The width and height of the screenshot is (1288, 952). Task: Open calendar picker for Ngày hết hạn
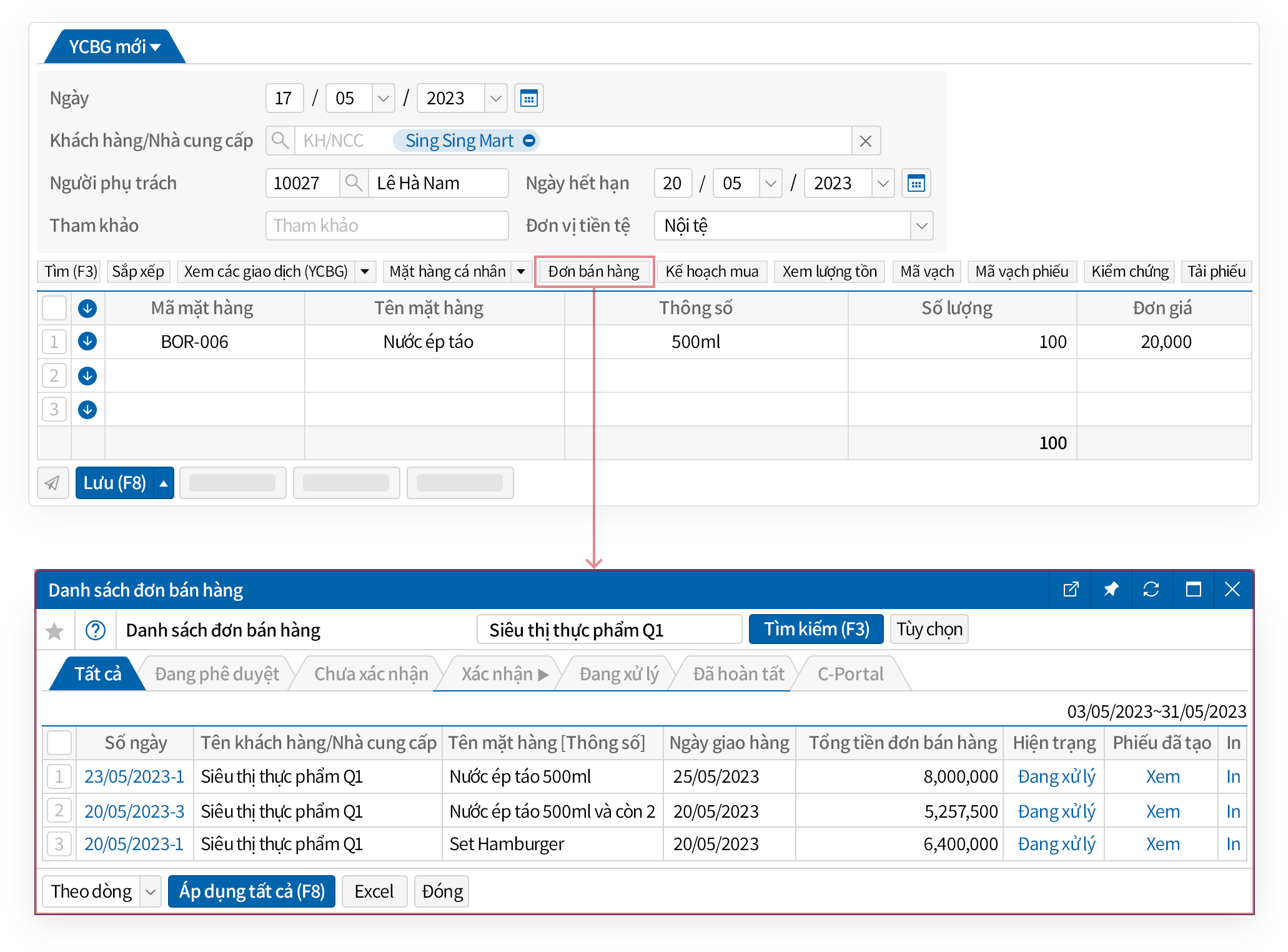tap(916, 183)
